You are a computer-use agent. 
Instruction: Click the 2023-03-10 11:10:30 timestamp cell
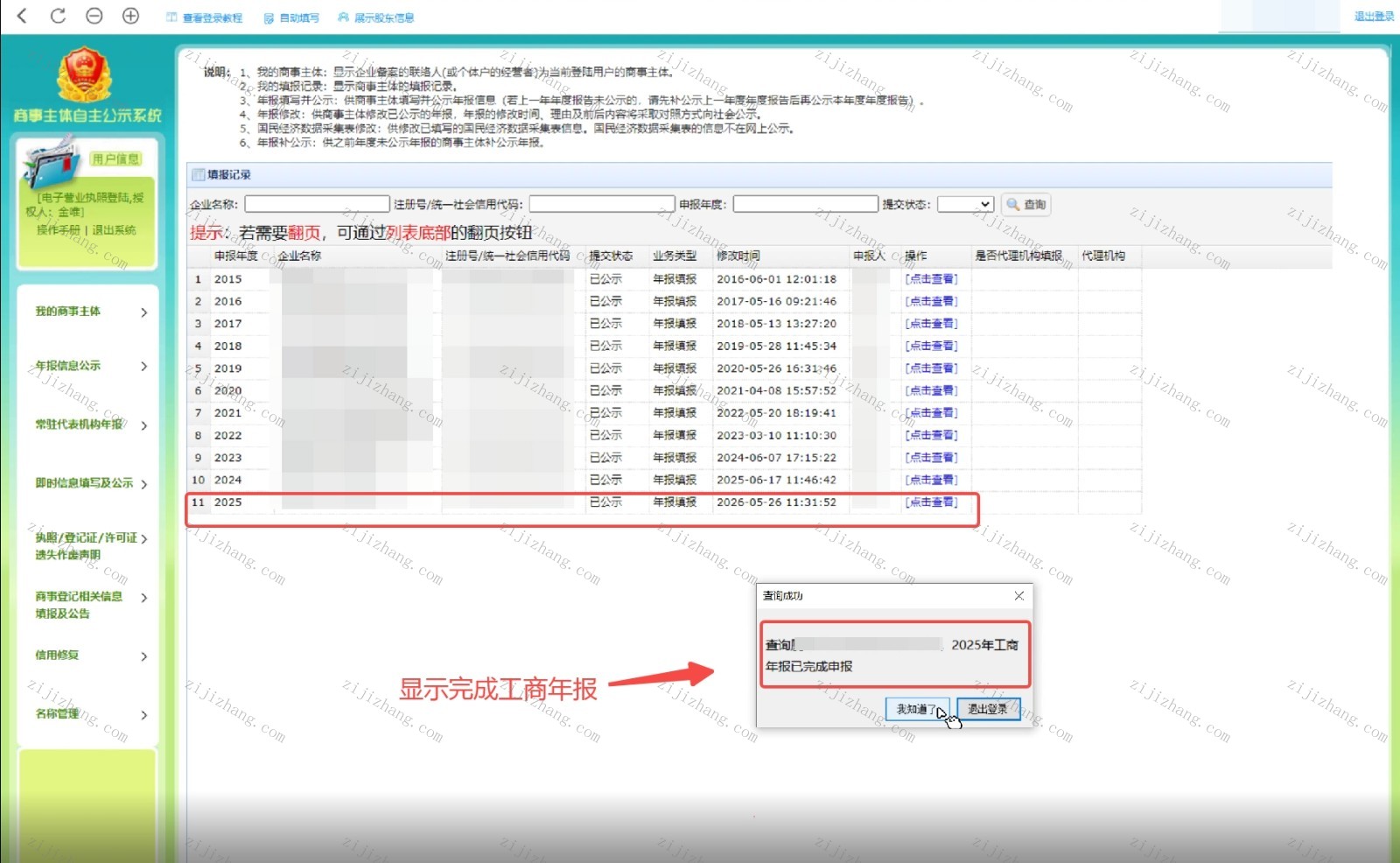776,435
